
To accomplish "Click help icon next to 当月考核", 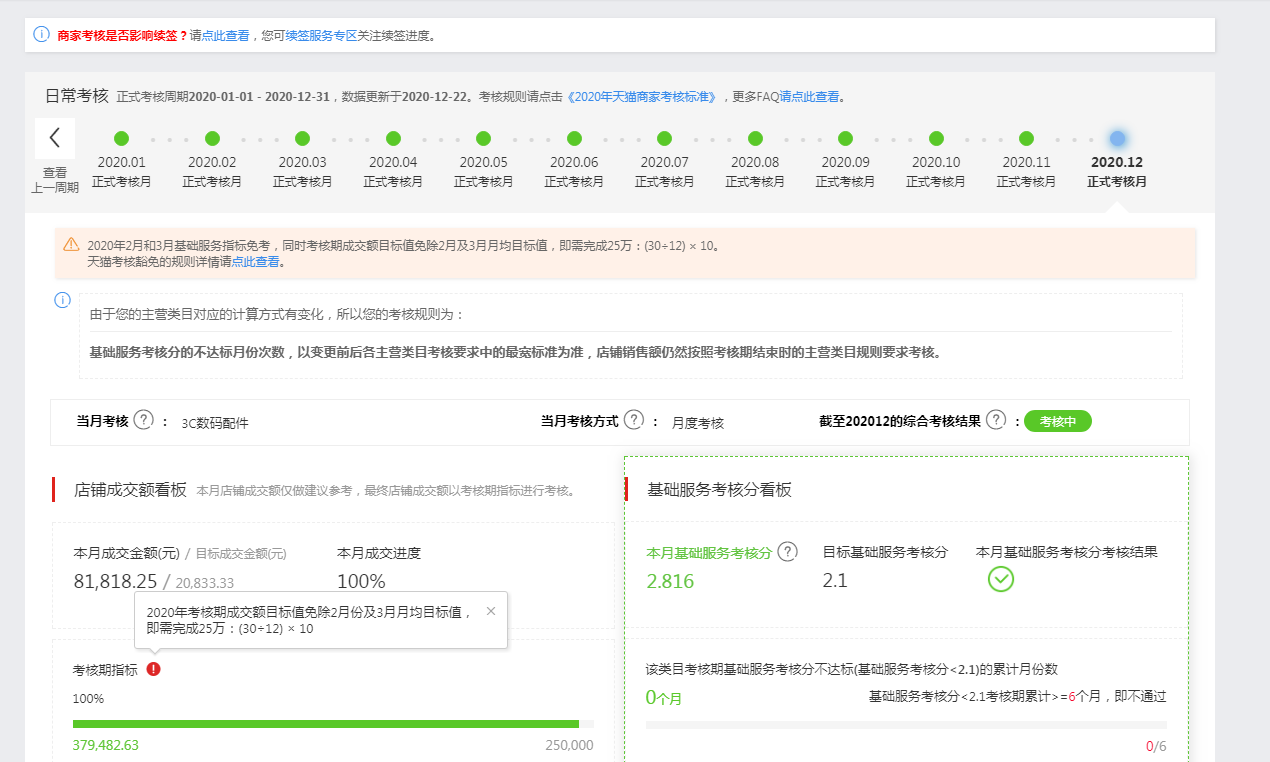I will point(144,420).
